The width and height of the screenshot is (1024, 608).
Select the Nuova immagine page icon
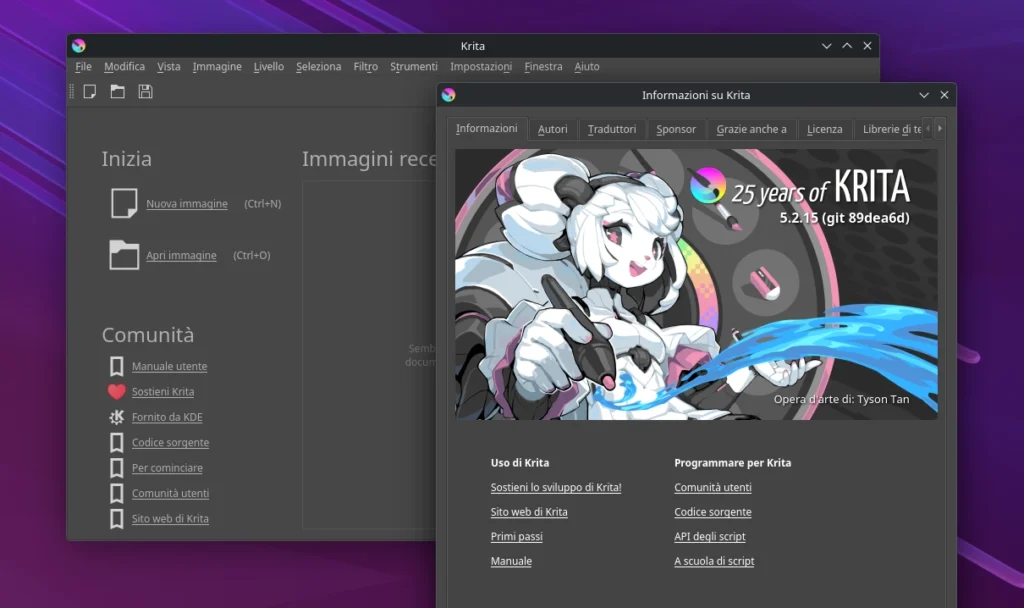(122, 202)
